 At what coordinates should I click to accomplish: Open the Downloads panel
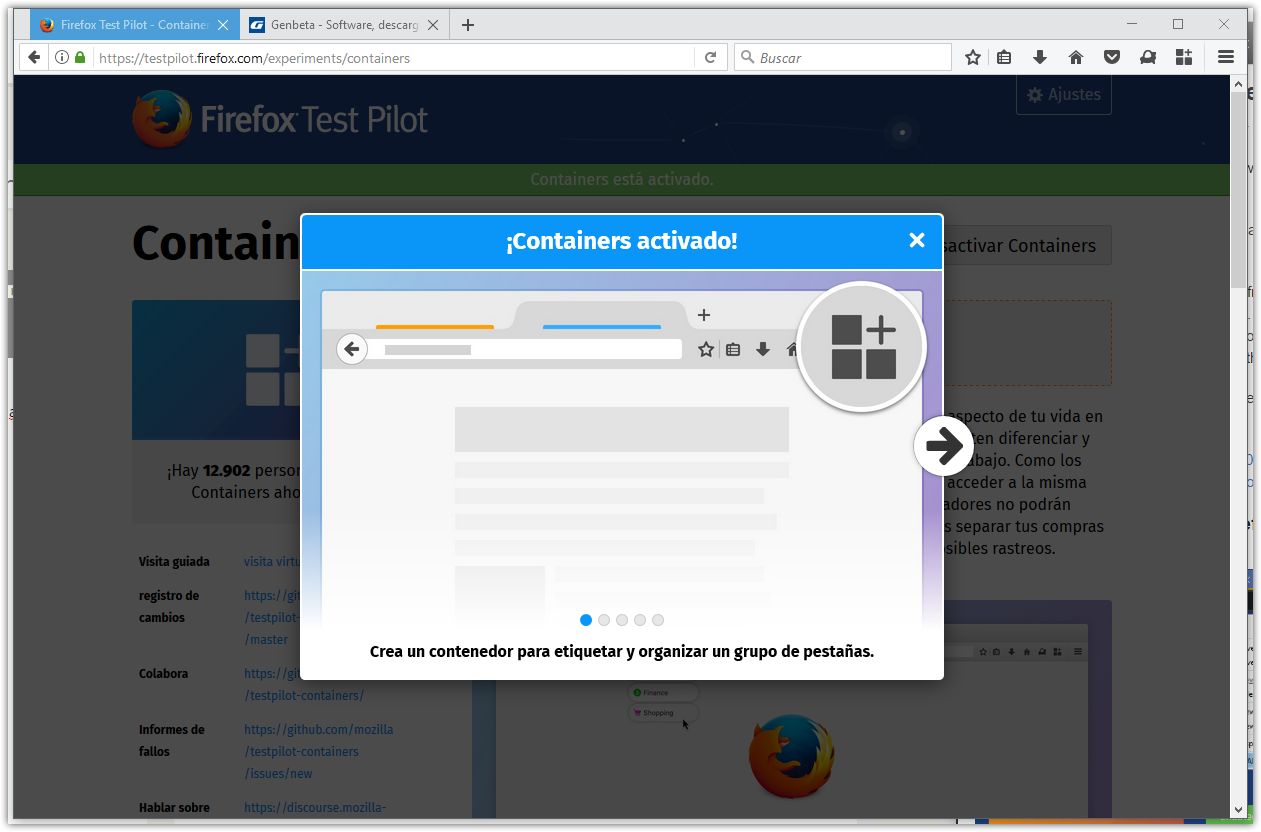[1040, 57]
